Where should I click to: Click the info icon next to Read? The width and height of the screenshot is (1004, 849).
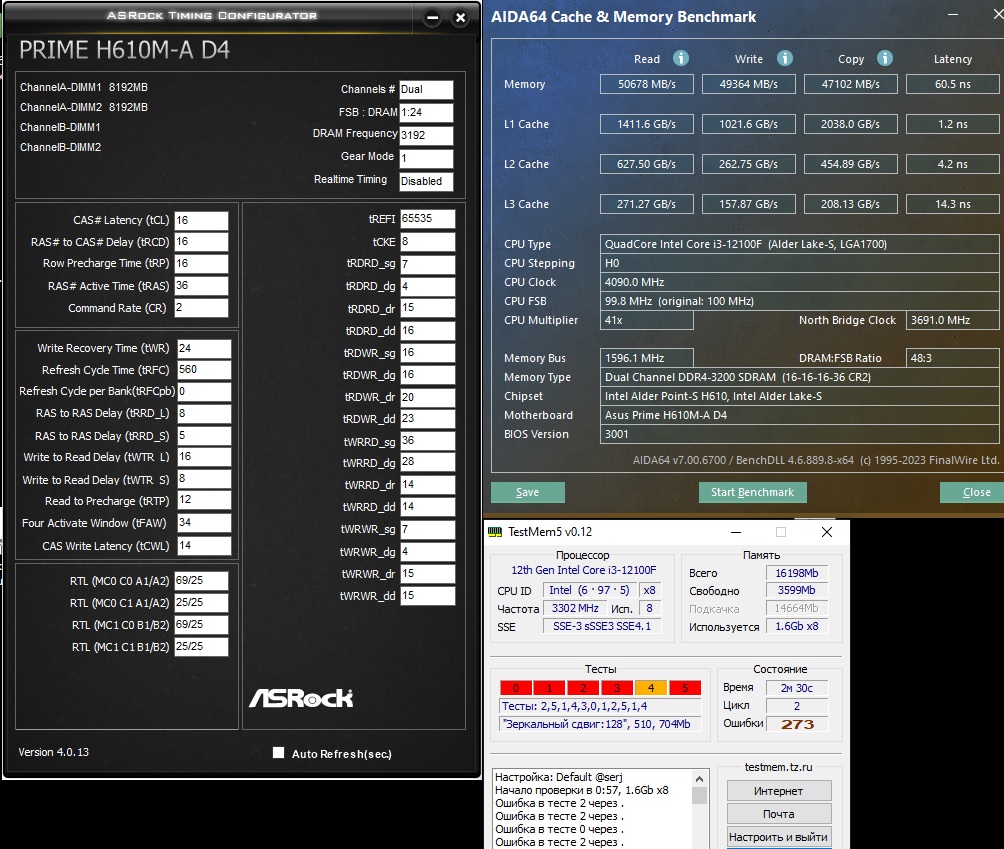click(681, 59)
